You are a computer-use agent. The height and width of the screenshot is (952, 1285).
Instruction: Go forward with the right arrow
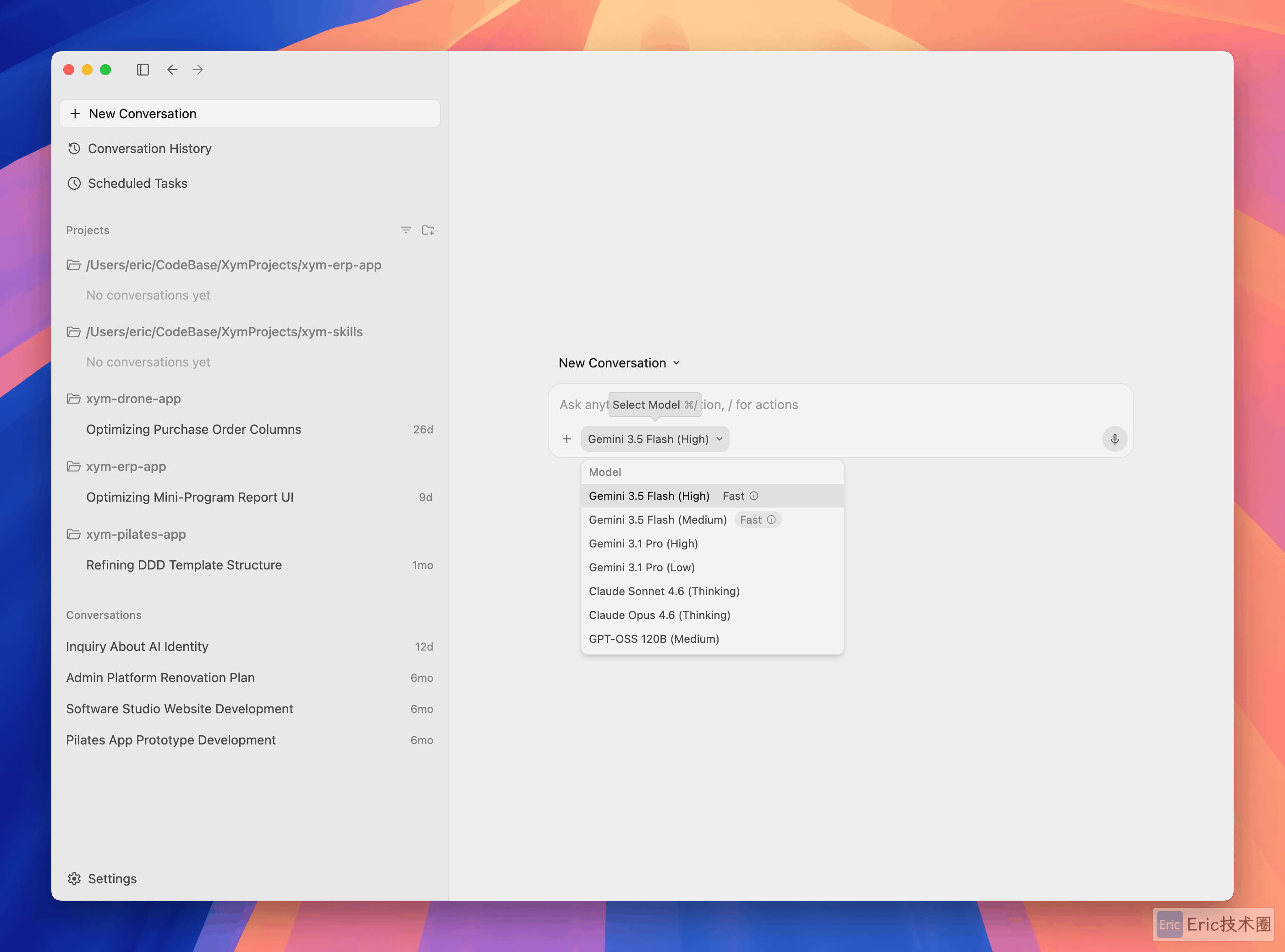pos(198,70)
